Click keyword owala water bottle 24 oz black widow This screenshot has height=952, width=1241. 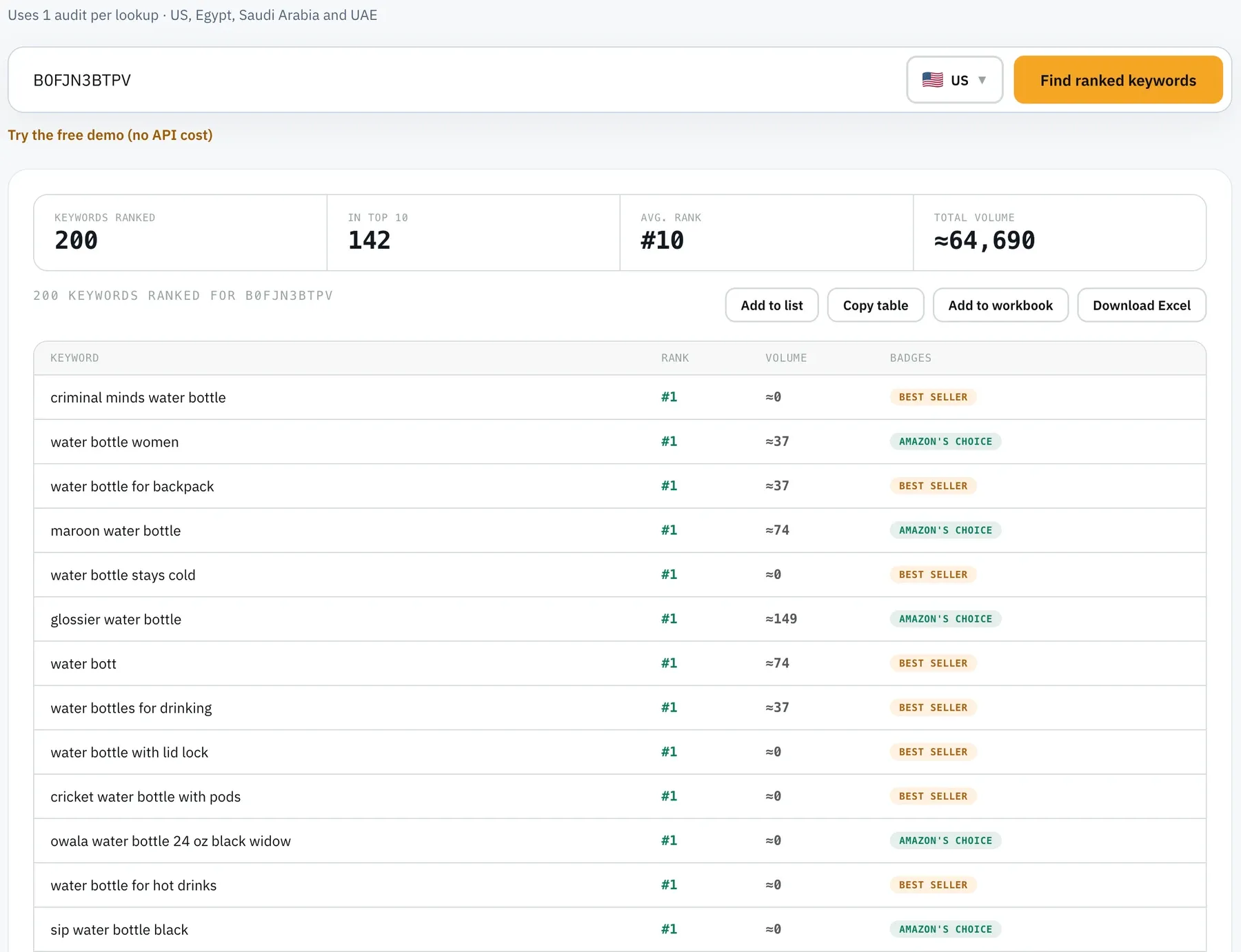tap(170, 841)
